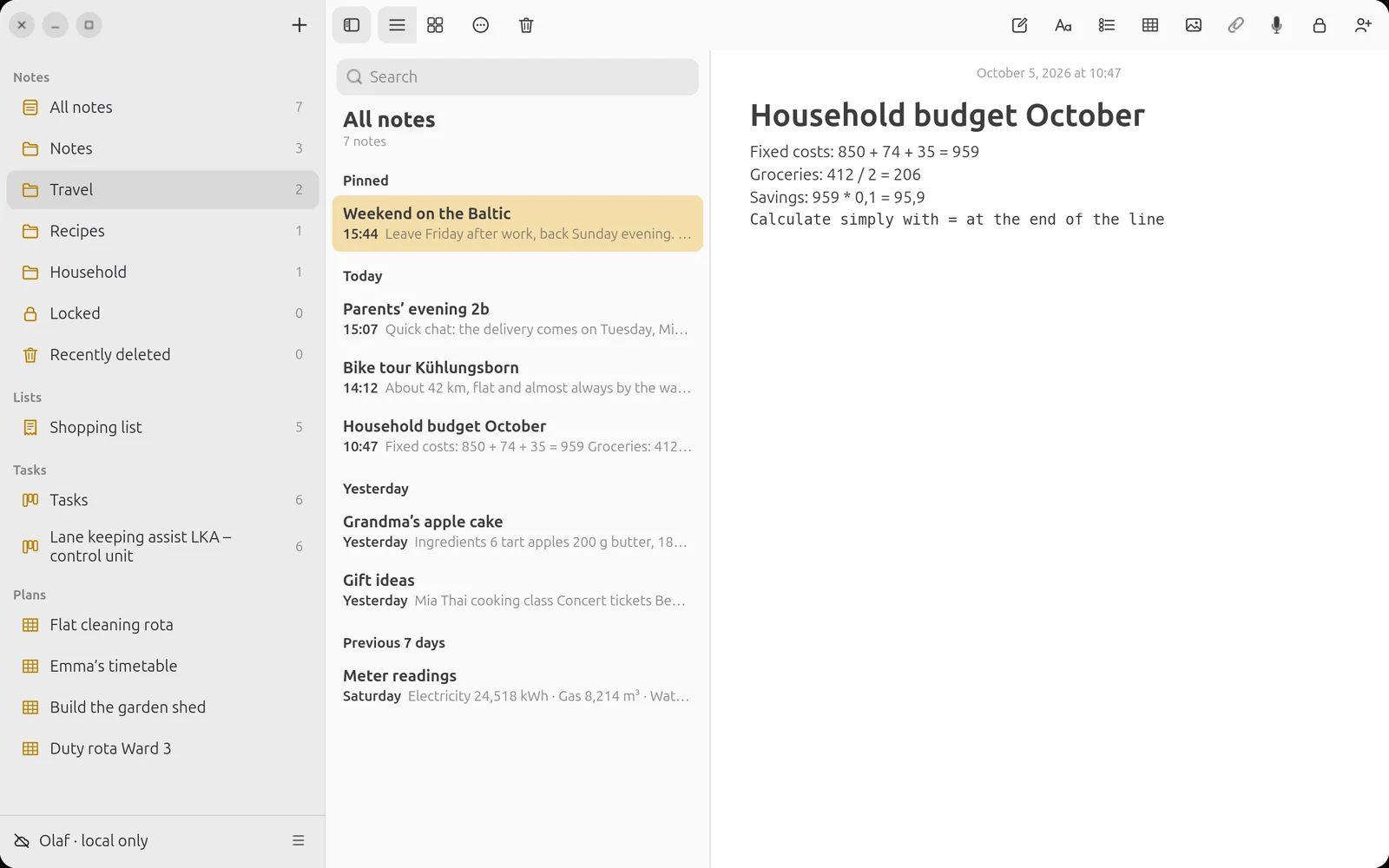Switch to list view of notes
The height and width of the screenshot is (868, 1389).
tap(397, 25)
